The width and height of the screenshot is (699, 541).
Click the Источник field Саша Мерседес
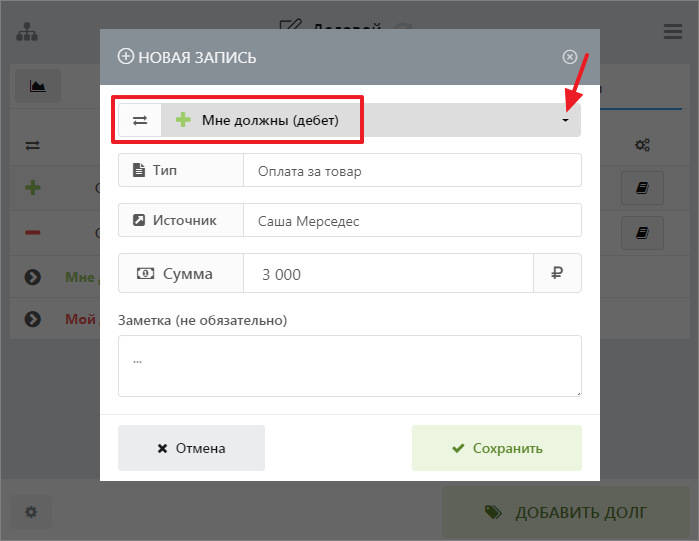coord(411,221)
